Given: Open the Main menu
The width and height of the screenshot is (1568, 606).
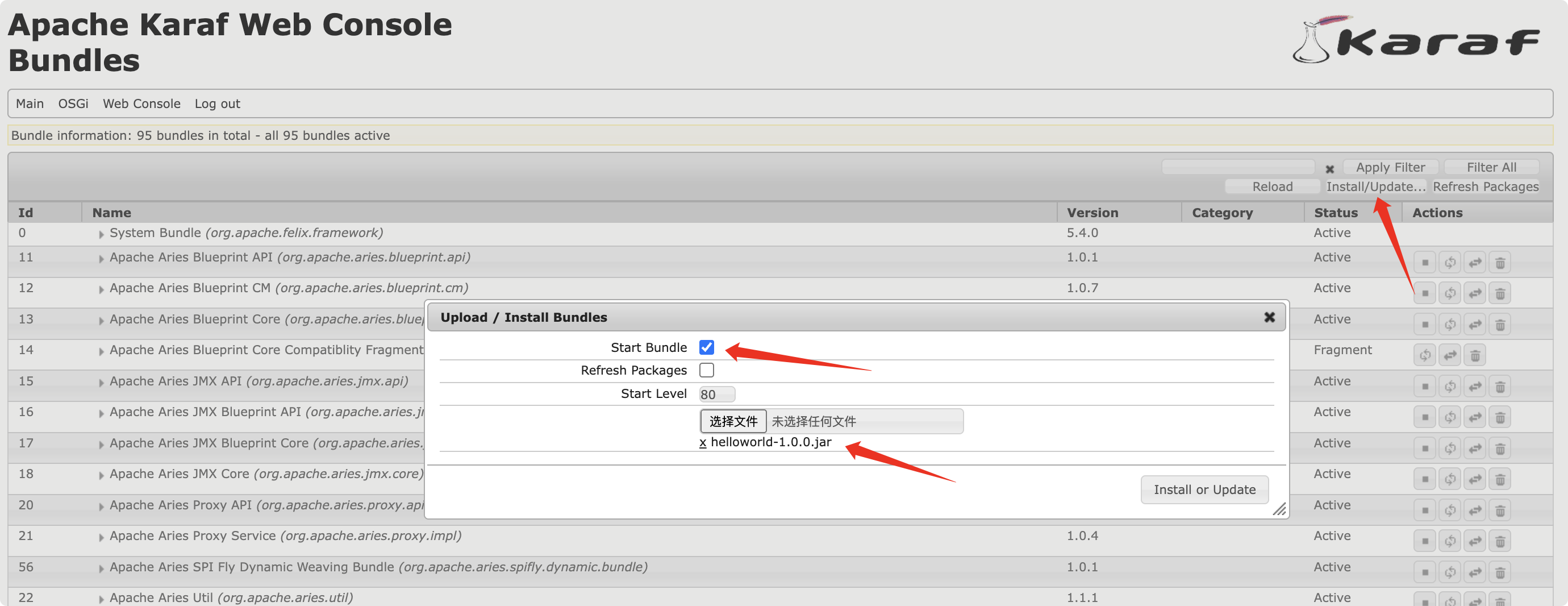Looking at the screenshot, I should point(30,103).
